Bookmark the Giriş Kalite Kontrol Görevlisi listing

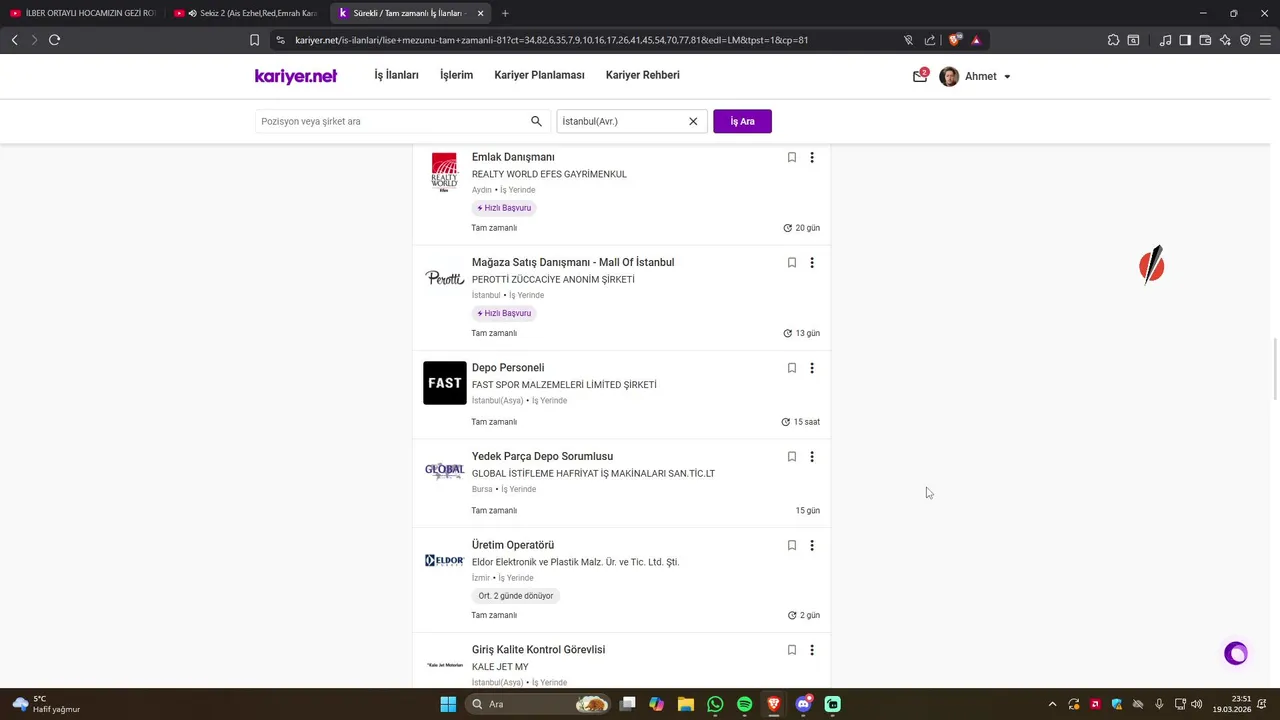[791, 649]
